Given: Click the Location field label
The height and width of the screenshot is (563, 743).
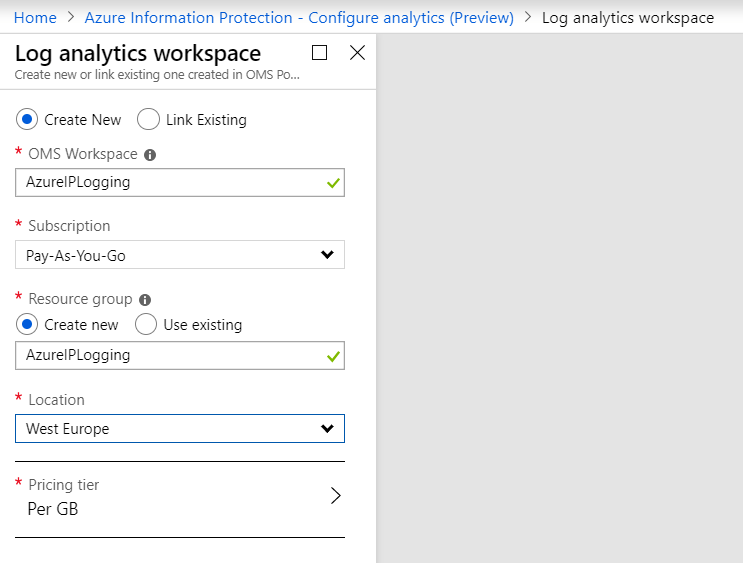Looking at the screenshot, I should (56, 400).
